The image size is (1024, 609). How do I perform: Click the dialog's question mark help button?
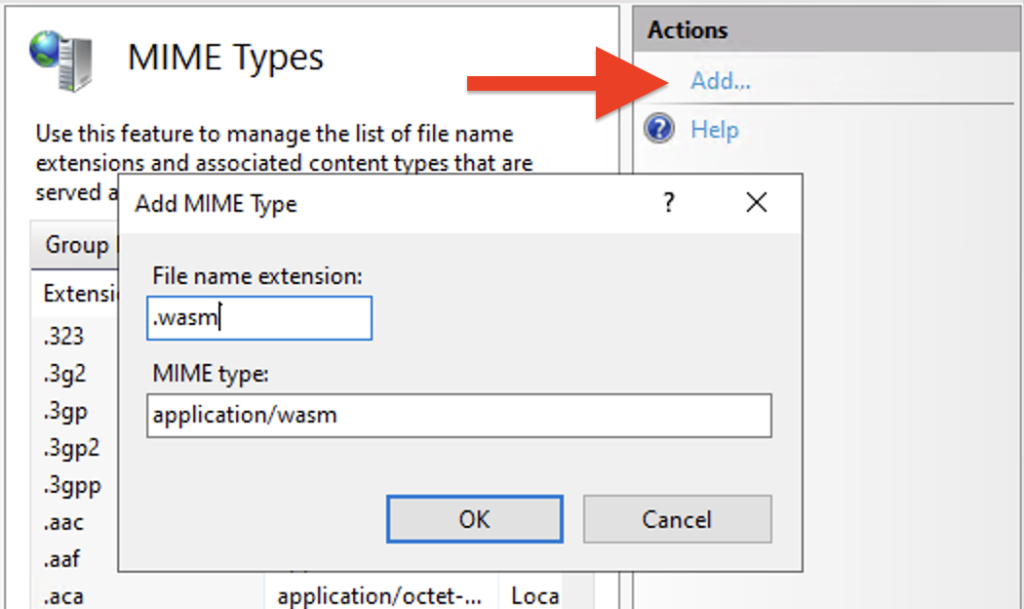click(669, 202)
